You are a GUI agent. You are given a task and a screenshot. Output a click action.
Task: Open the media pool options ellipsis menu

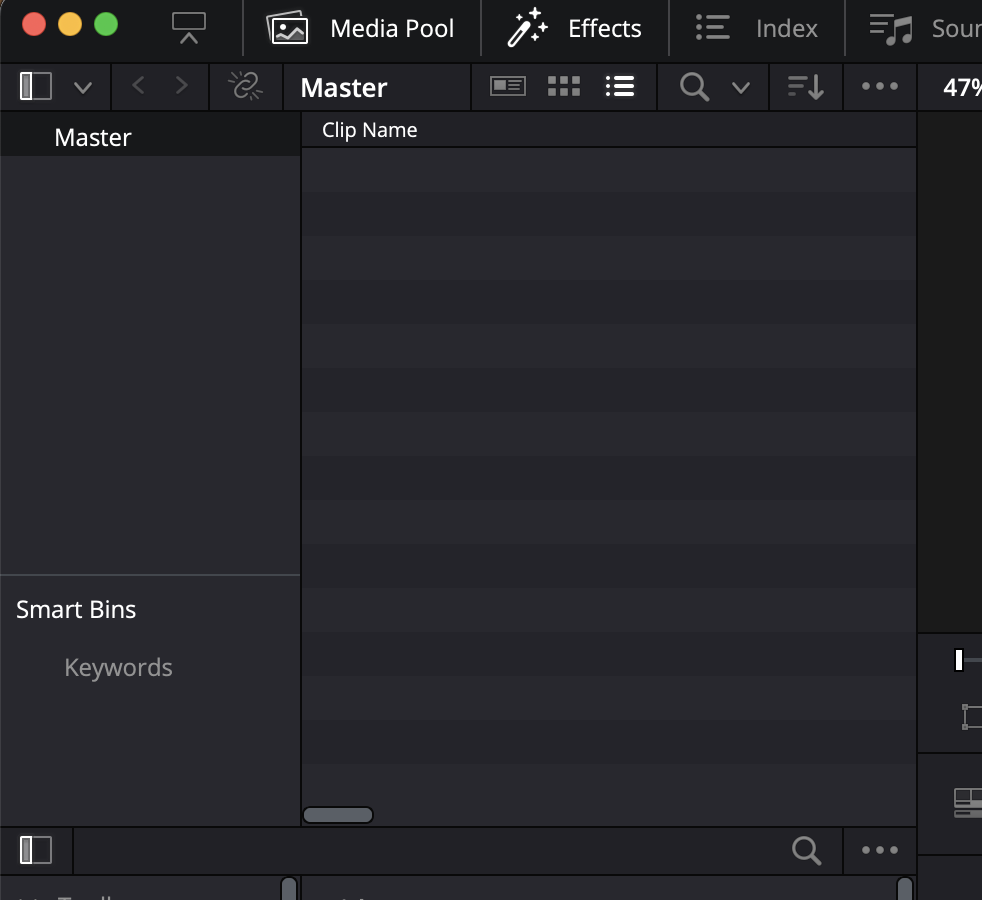click(x=880, y=87)
